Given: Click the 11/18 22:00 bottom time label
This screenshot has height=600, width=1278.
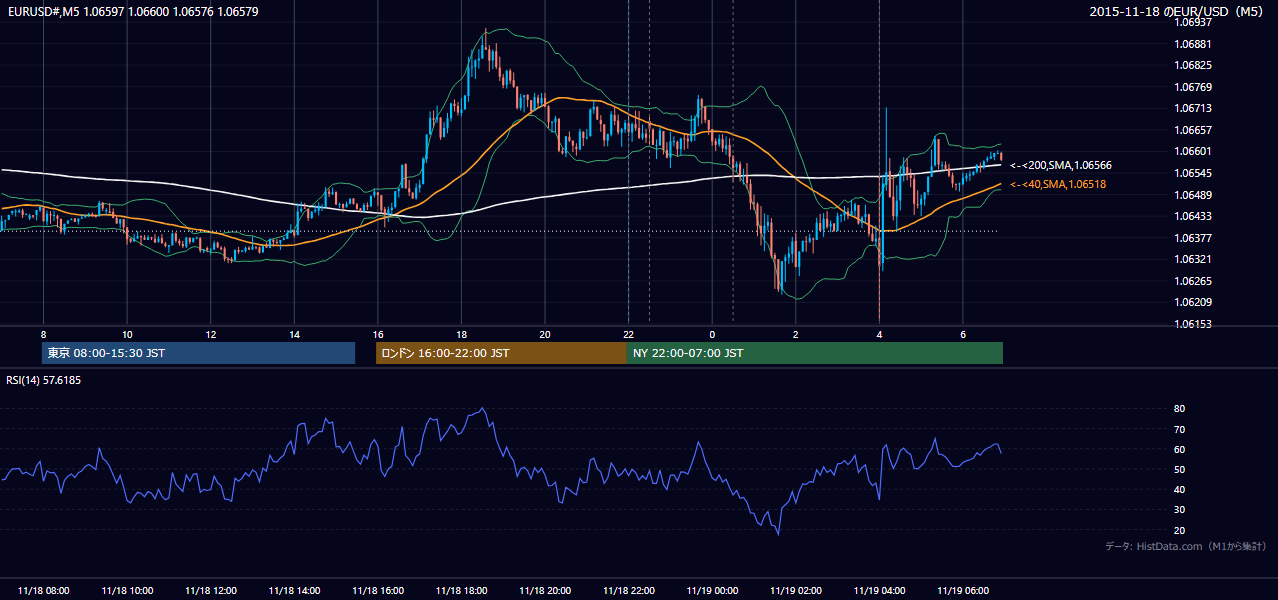Looking at the screenshot, I should click(628, 591).
